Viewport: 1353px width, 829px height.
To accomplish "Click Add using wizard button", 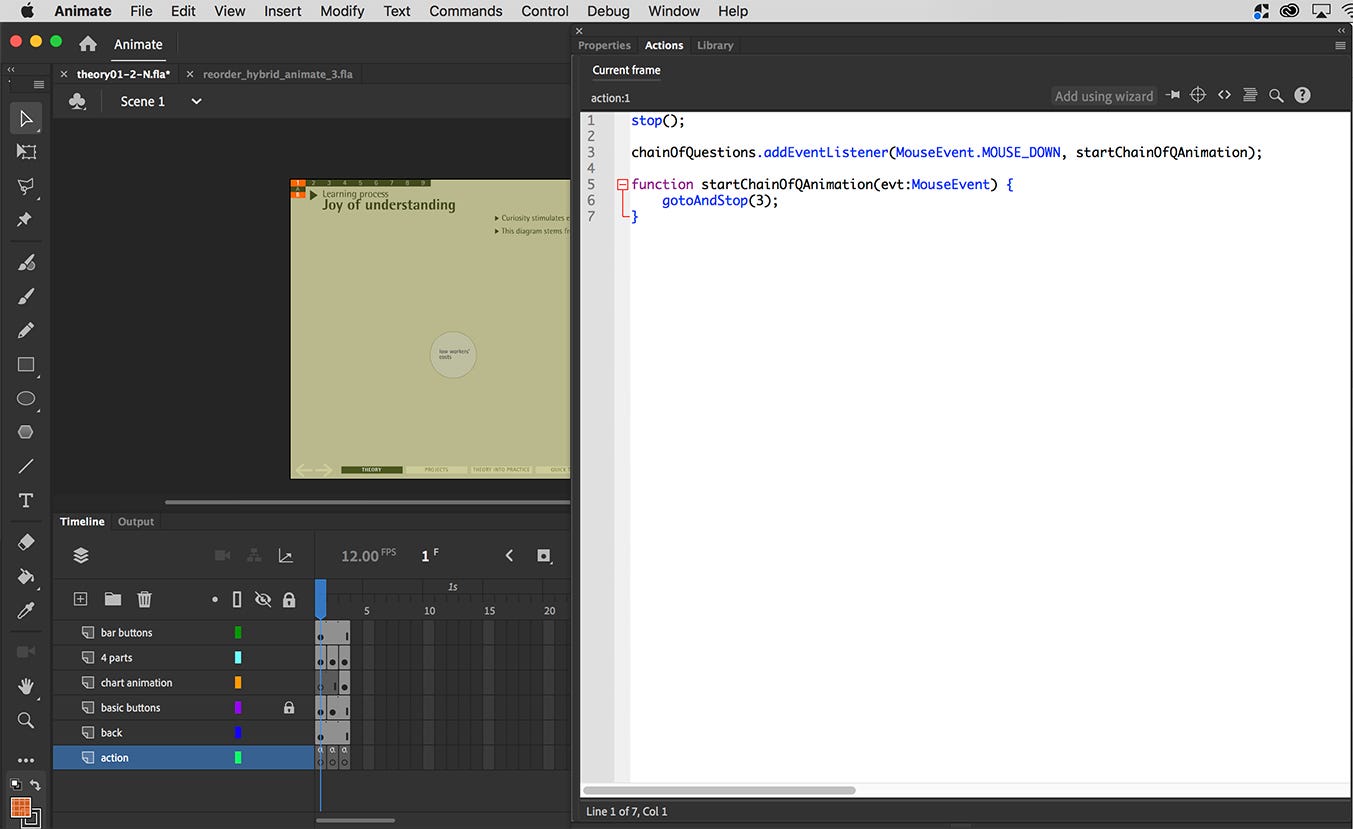I will click(x=1104, y=96).
